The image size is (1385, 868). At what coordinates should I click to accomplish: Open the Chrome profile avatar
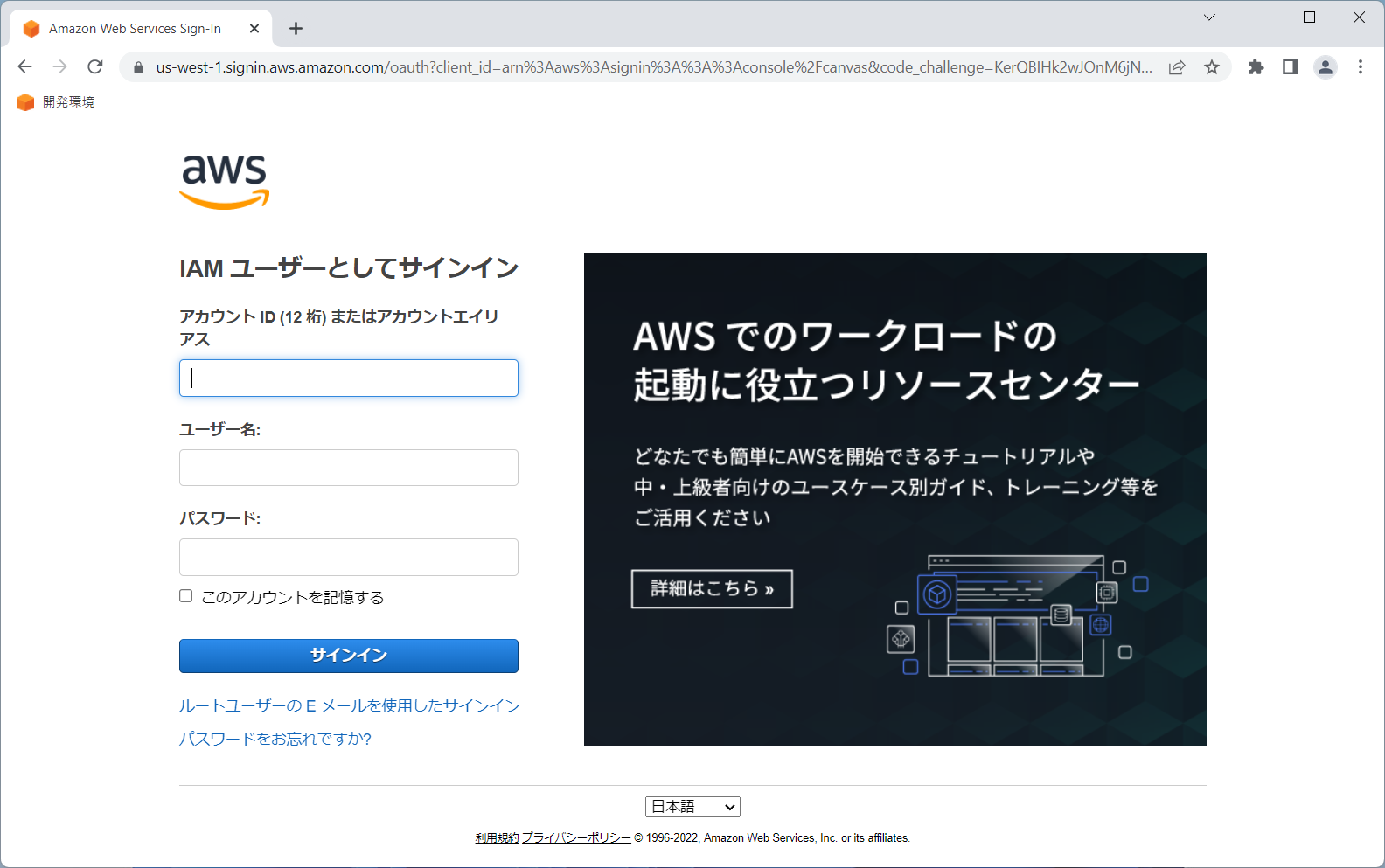click(1326, 67)
